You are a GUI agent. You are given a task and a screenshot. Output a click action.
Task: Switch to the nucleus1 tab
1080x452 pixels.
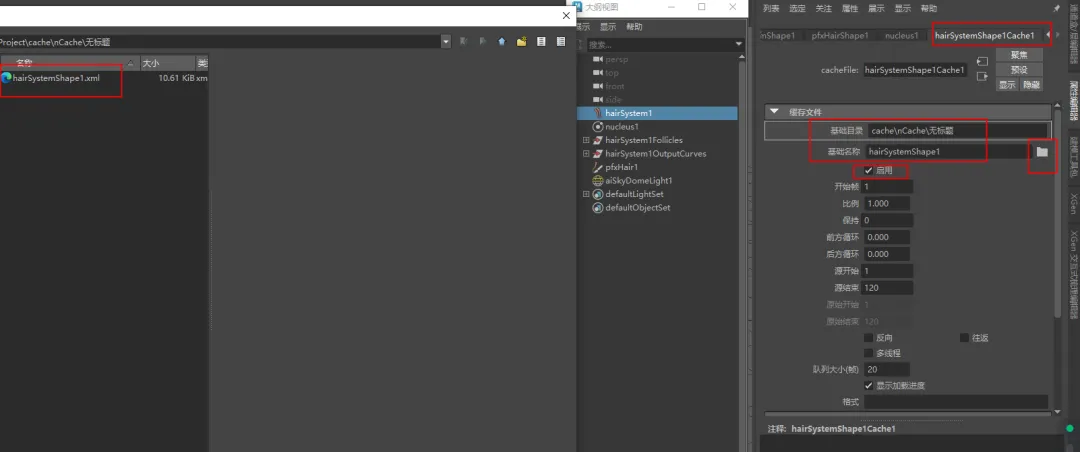coord(900,35)
